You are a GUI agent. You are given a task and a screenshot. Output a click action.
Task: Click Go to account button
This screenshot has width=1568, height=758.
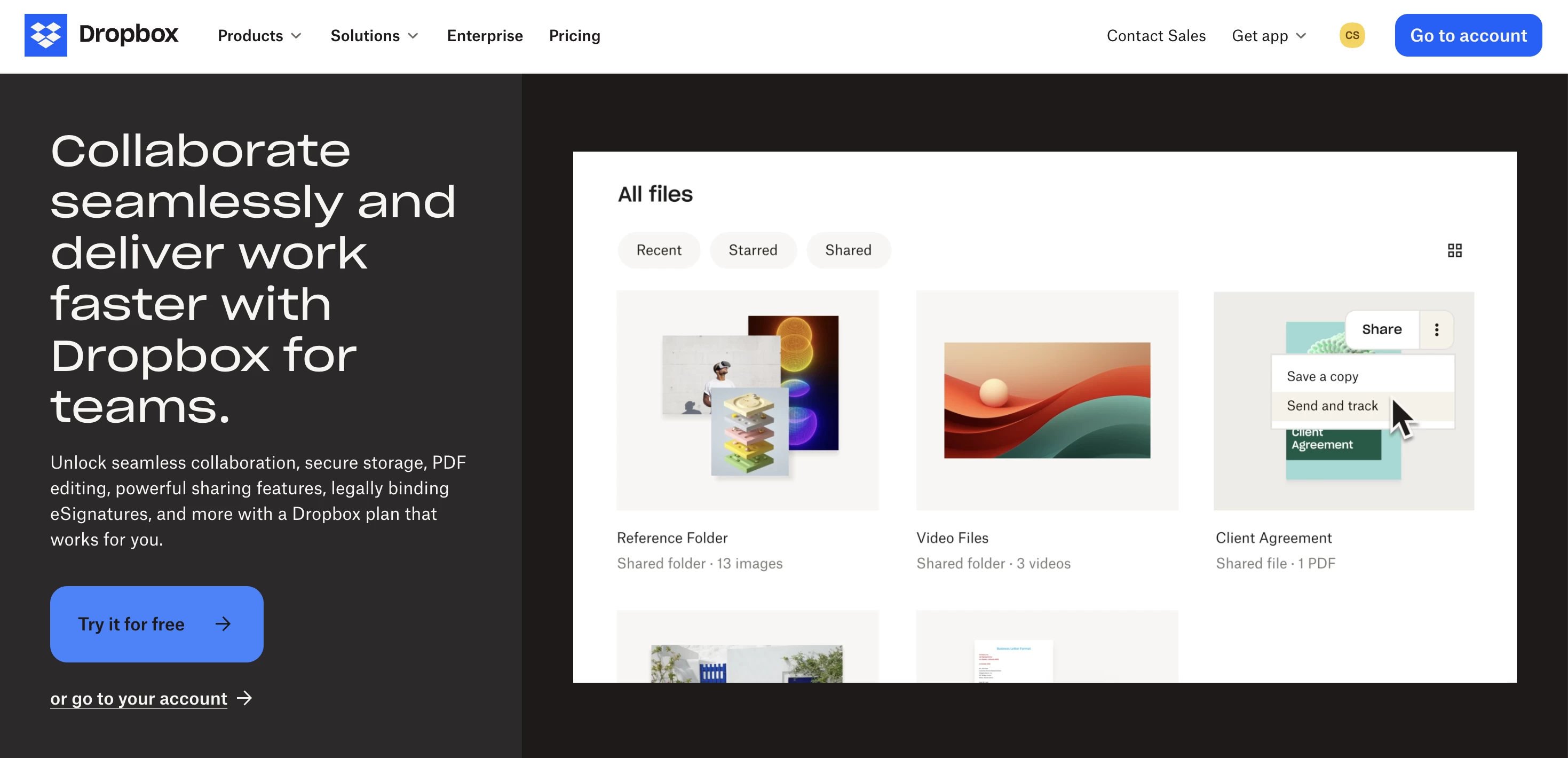point(1468,35)
